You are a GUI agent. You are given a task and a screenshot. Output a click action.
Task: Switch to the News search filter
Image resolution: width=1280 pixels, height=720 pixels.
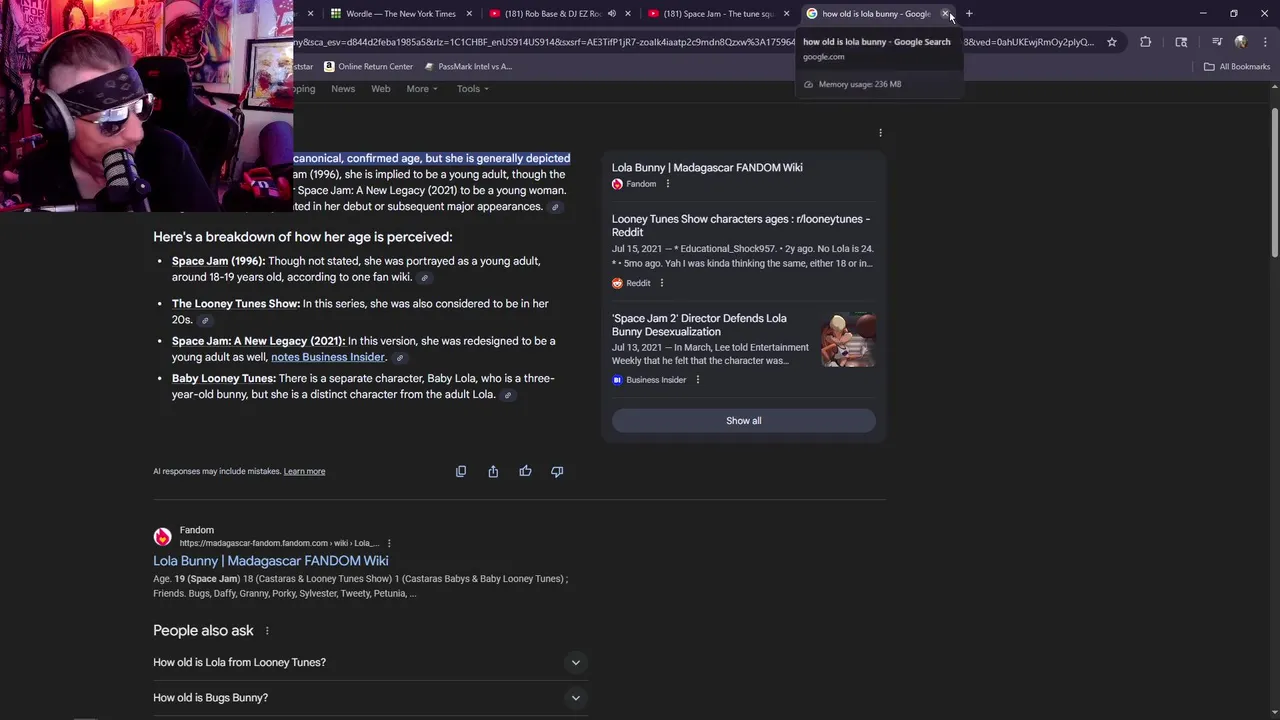(x=343, y=89)
